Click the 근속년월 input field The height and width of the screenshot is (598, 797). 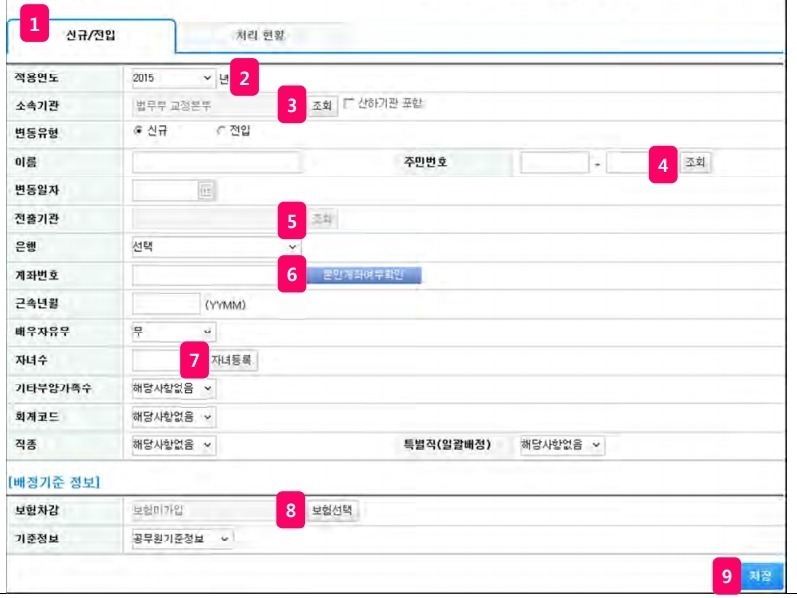coord(166,304)
